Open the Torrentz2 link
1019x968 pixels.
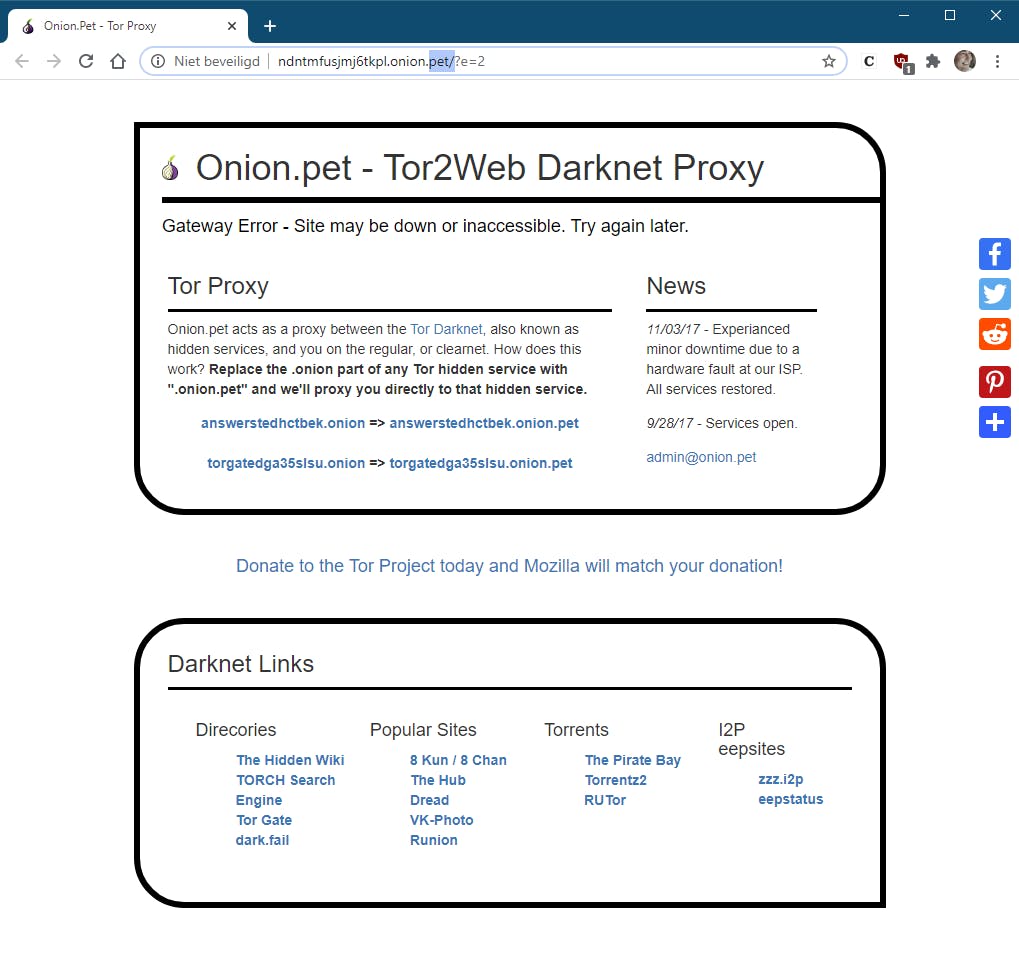615,780
